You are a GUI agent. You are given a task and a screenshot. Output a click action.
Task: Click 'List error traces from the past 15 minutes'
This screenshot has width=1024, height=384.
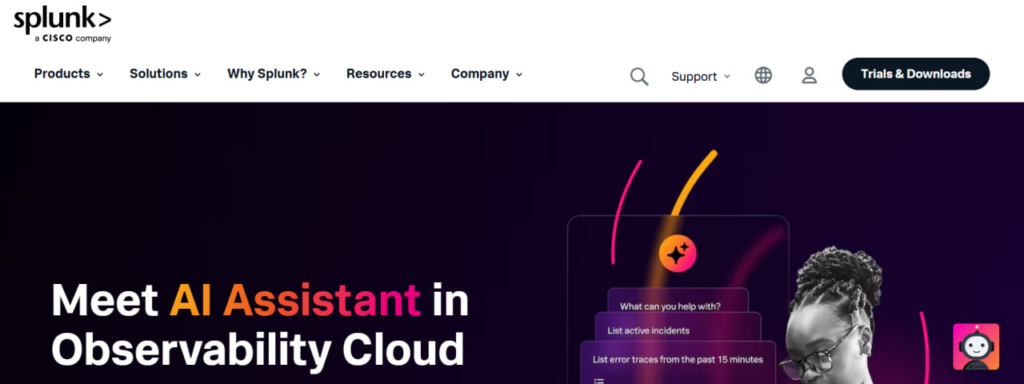tap(678, 359)
